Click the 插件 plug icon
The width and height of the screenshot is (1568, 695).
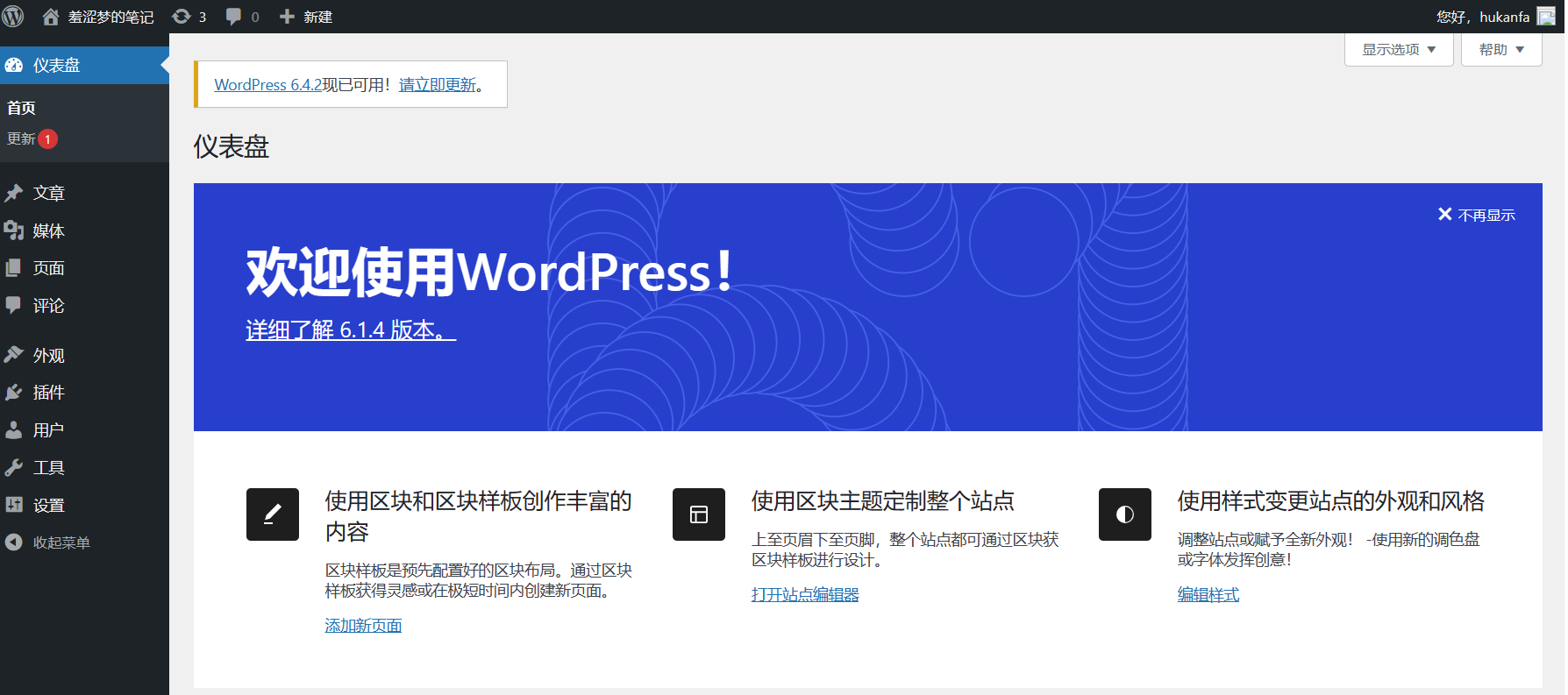(14, 392)
